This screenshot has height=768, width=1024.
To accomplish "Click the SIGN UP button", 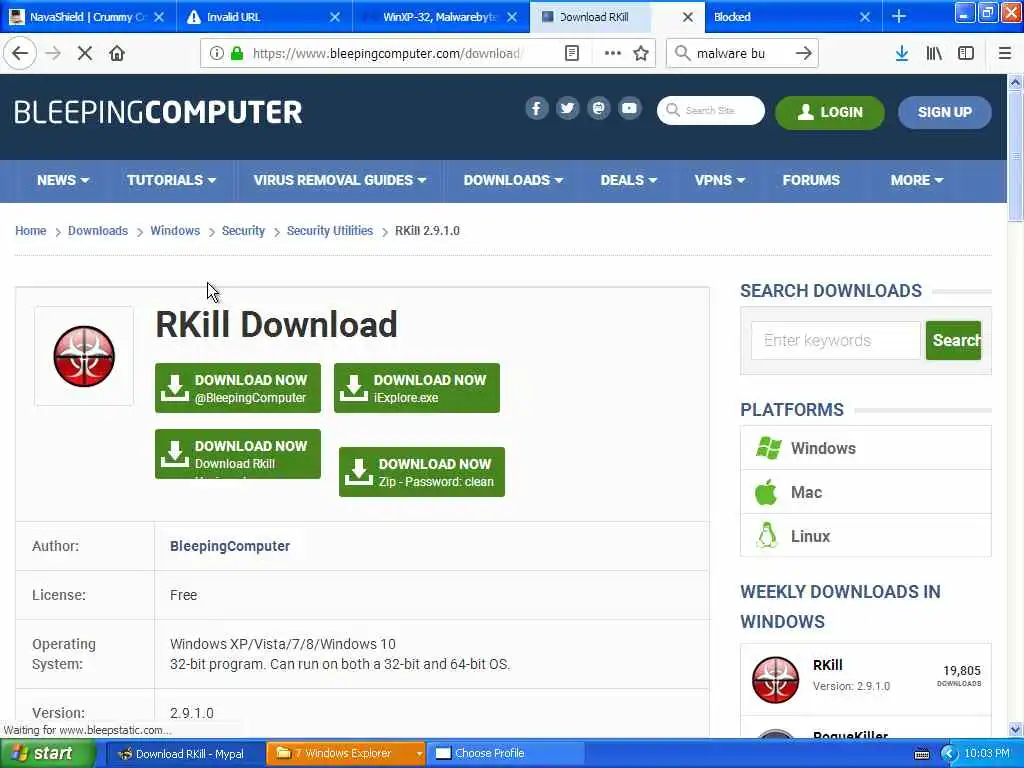I will [944, 112].
